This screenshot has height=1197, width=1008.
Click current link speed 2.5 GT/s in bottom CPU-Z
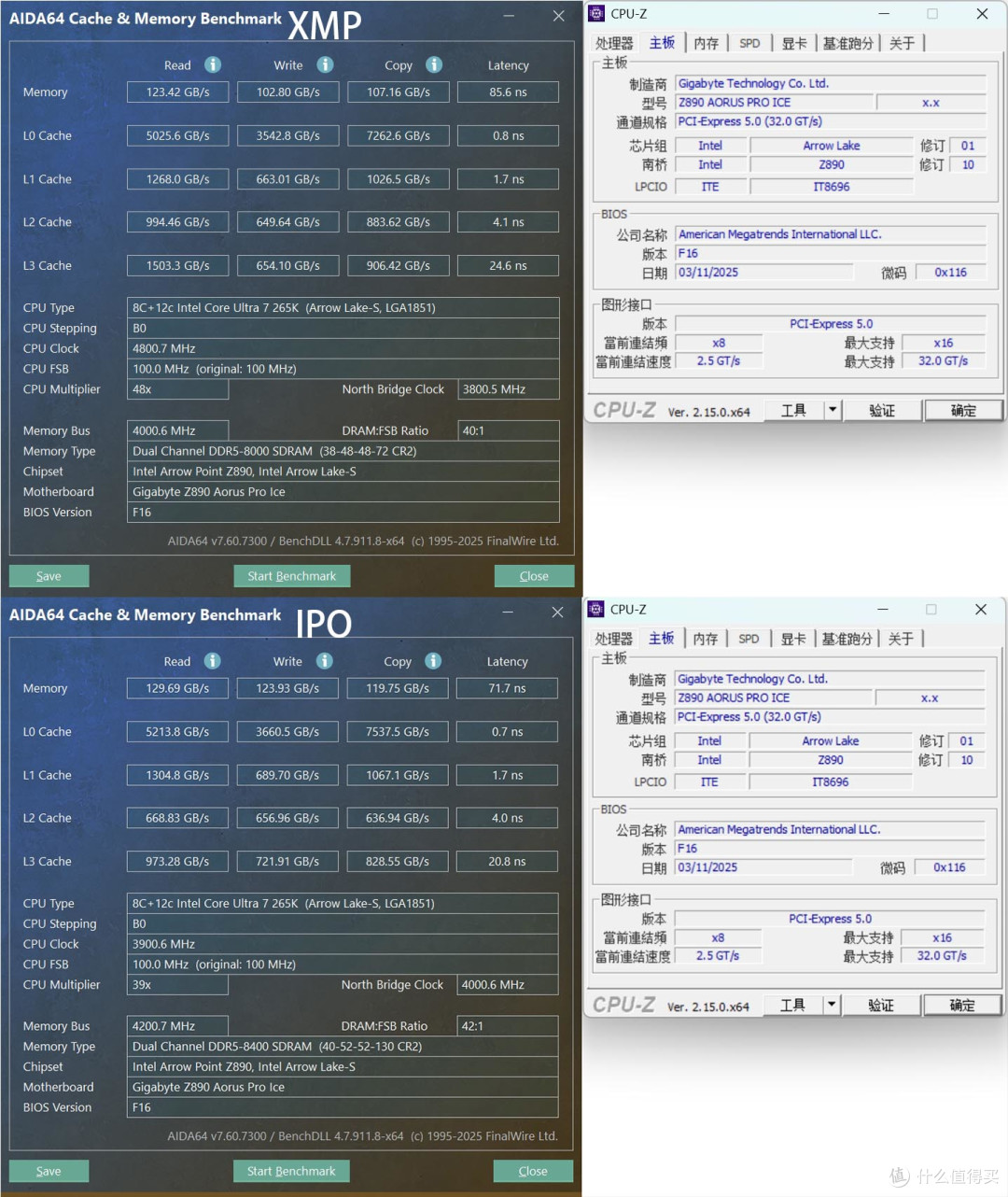(718, 956)
